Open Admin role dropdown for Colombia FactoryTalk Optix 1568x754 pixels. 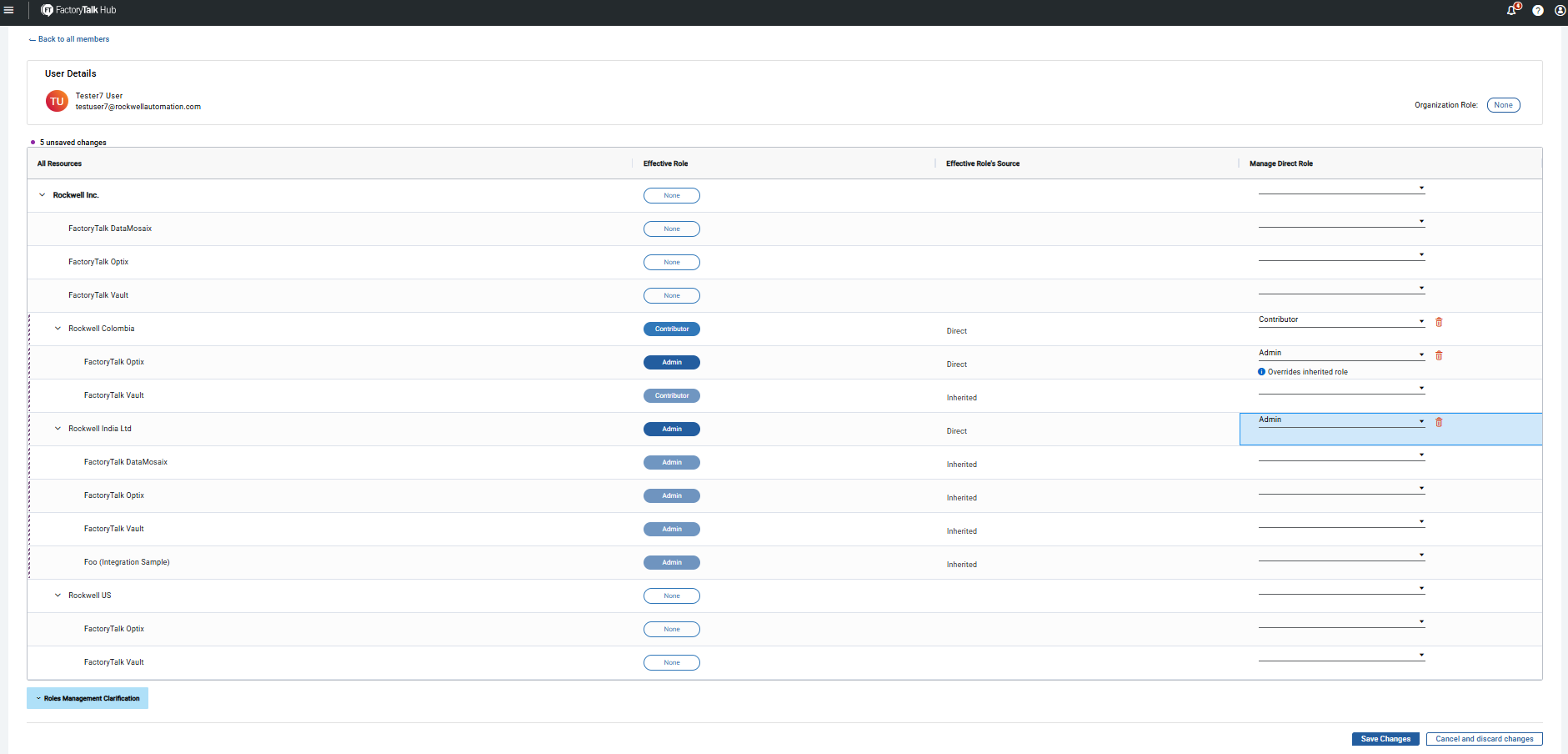coord(1341,354)
